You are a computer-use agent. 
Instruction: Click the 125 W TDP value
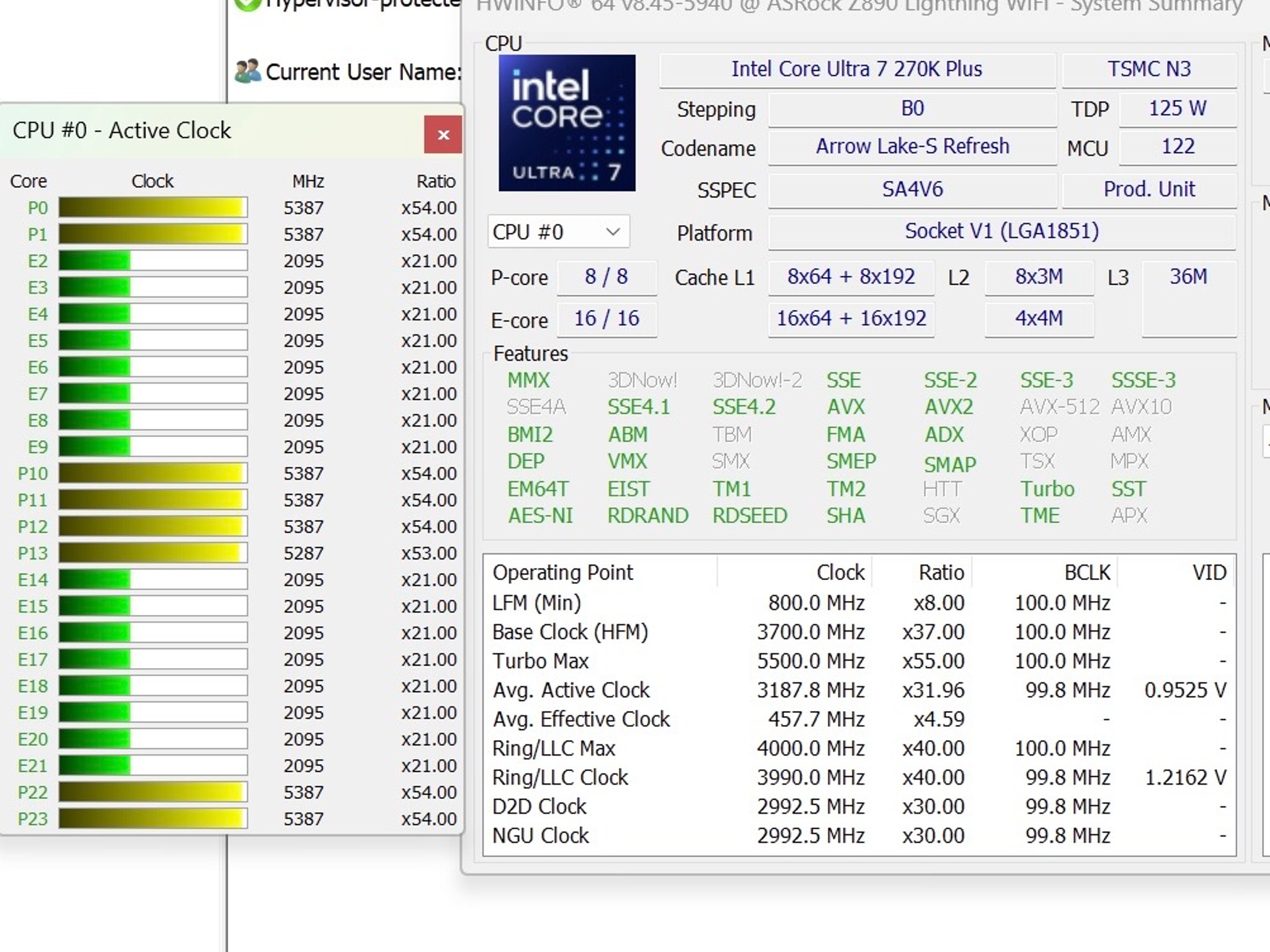pos(1178,109)
